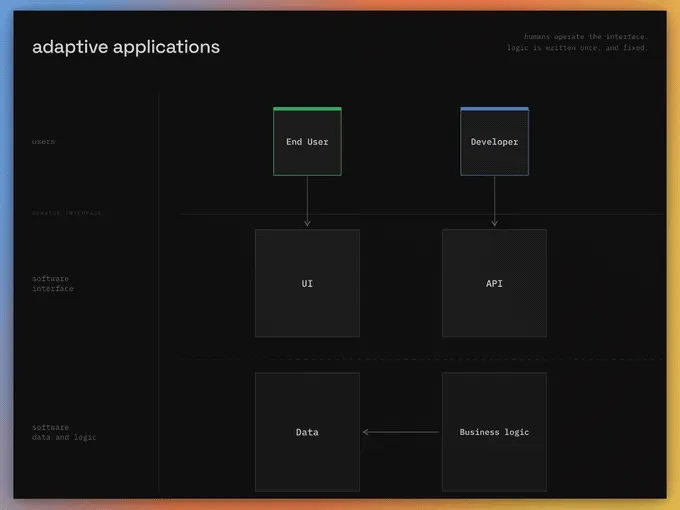680x510 pixels.
Task: Select the Data box
Action: pos(307,432)
